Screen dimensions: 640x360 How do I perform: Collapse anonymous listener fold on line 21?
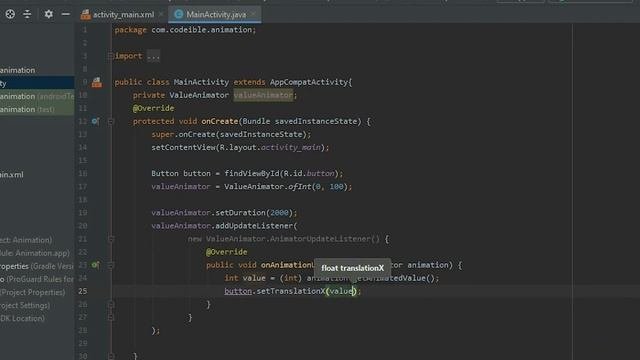click(x=111, y=239)
